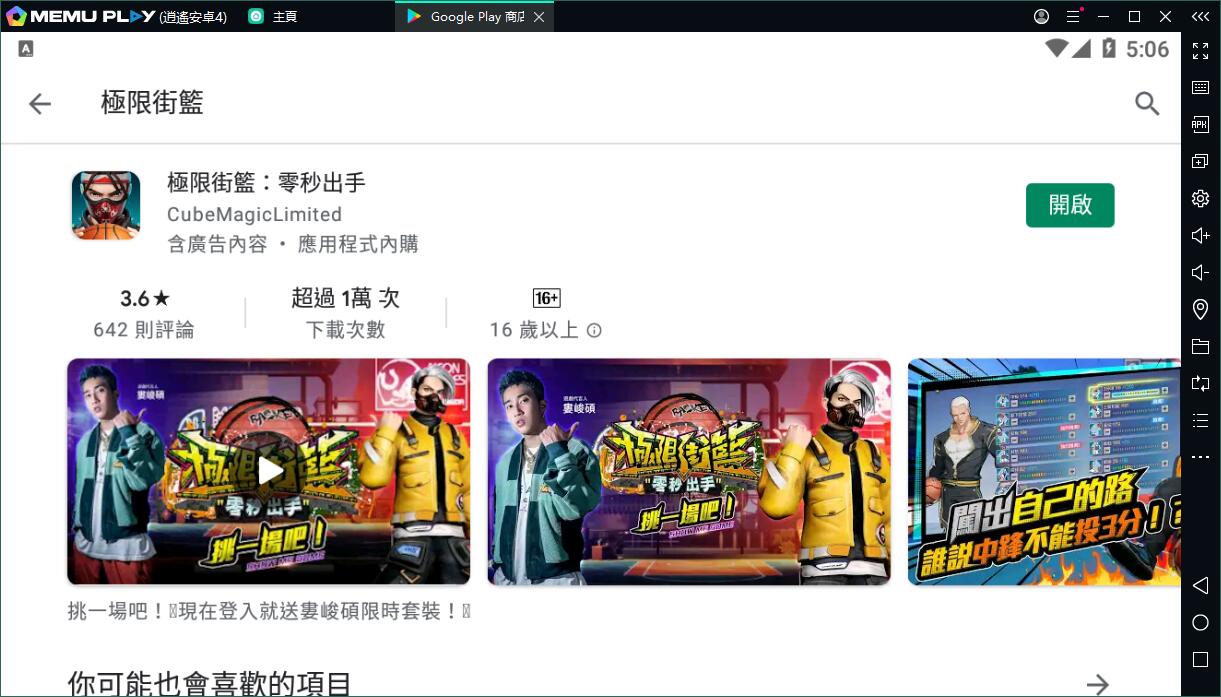Viewport: 1221px width, 697px height.
Task: Collapse the sidebar with the triple-chevron
Action: (1200, 17)
